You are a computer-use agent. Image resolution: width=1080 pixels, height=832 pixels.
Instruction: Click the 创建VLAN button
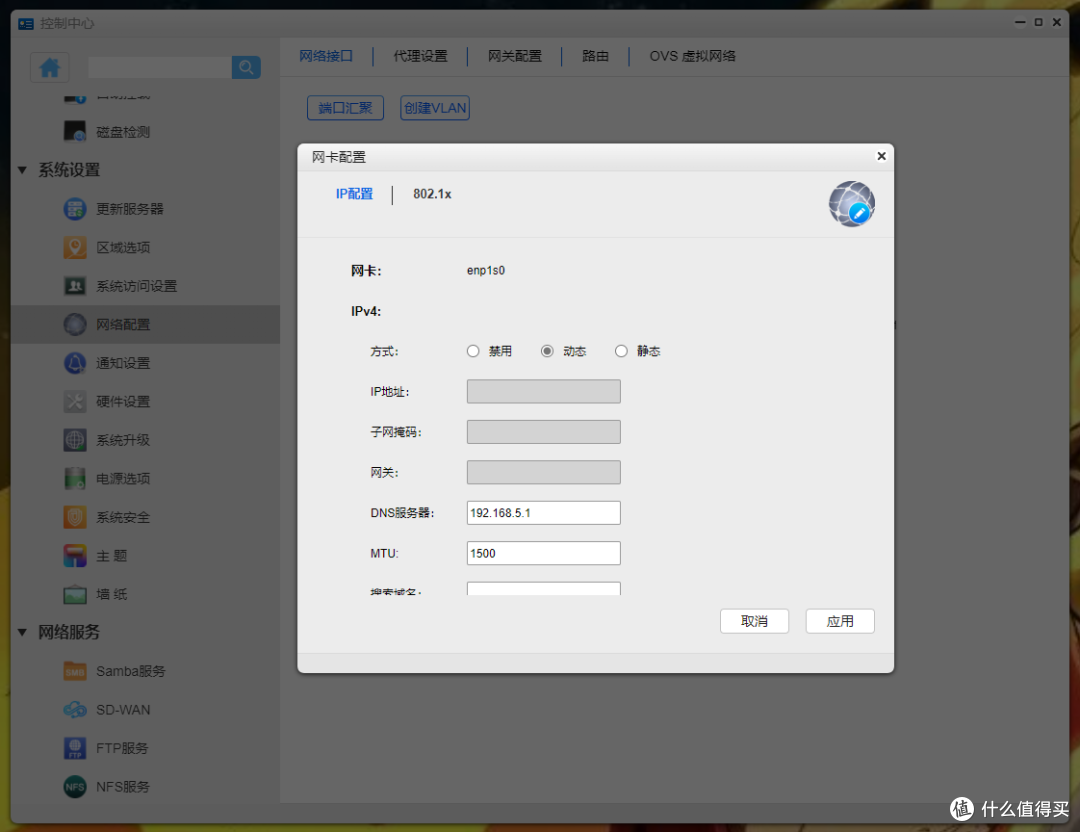click(x=434, y=107)
